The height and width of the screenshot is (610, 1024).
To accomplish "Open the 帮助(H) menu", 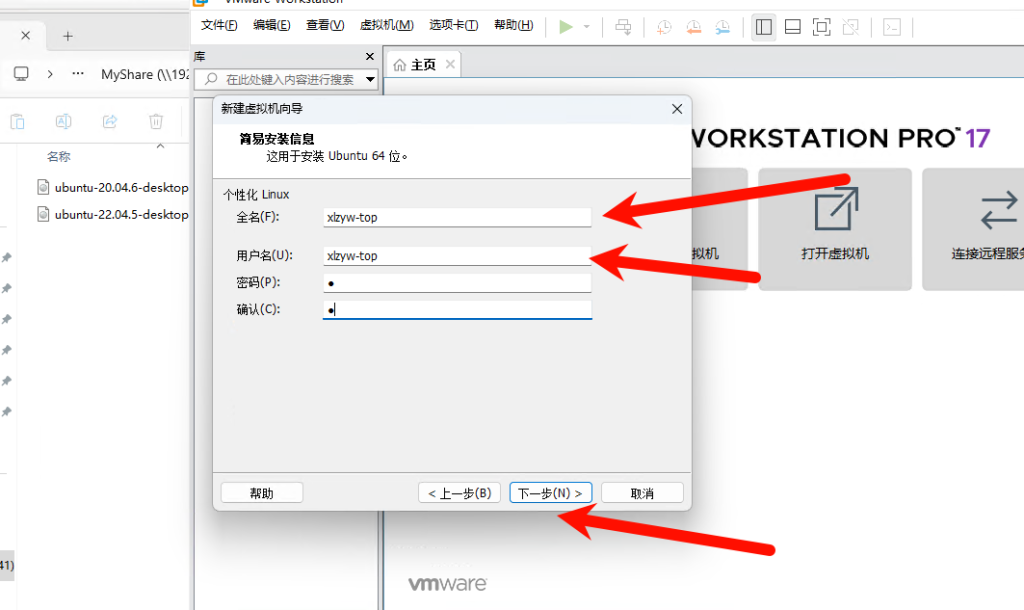I will tap(513, 25).
